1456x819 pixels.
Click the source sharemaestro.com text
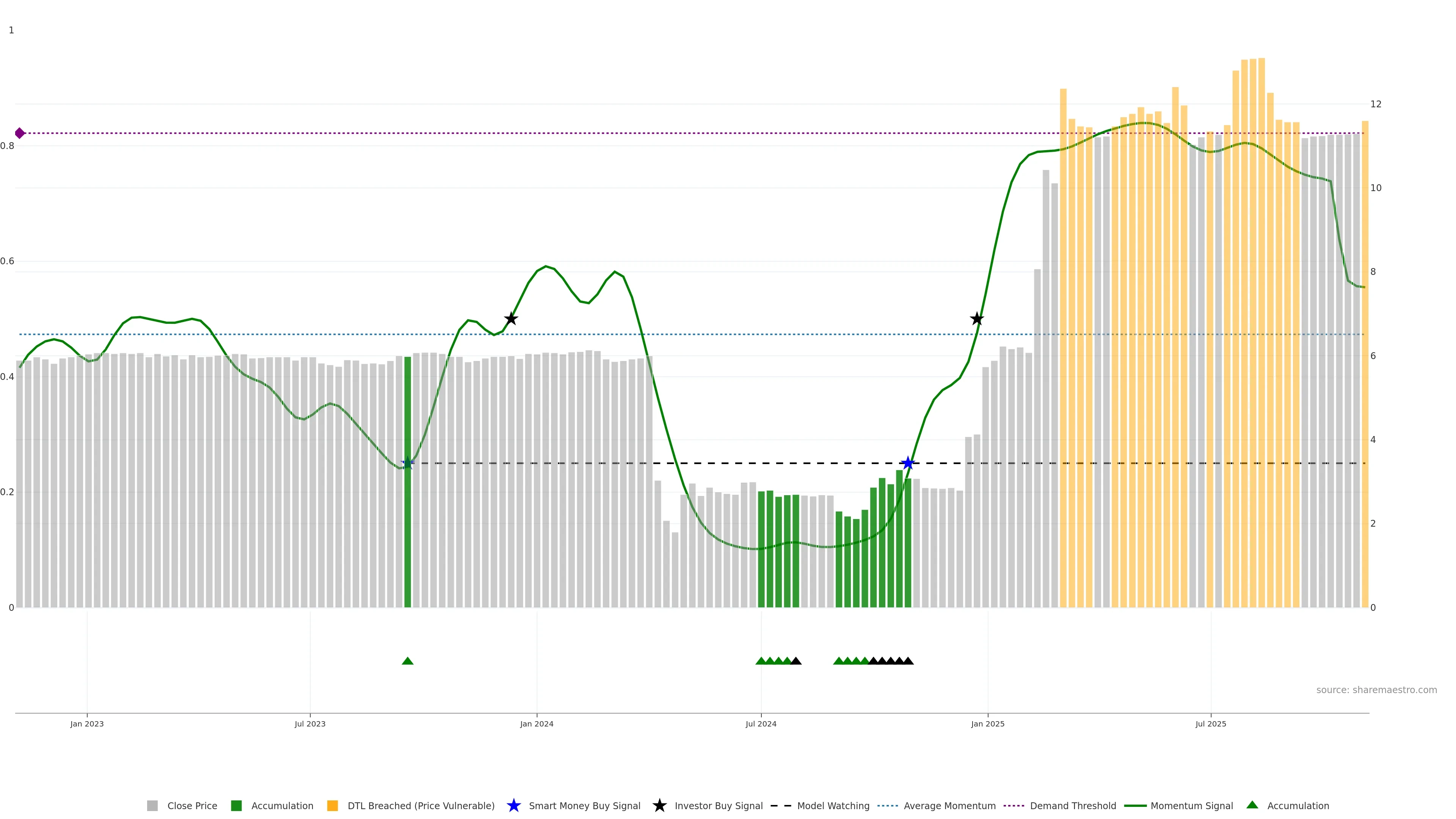pos(1376,690)
